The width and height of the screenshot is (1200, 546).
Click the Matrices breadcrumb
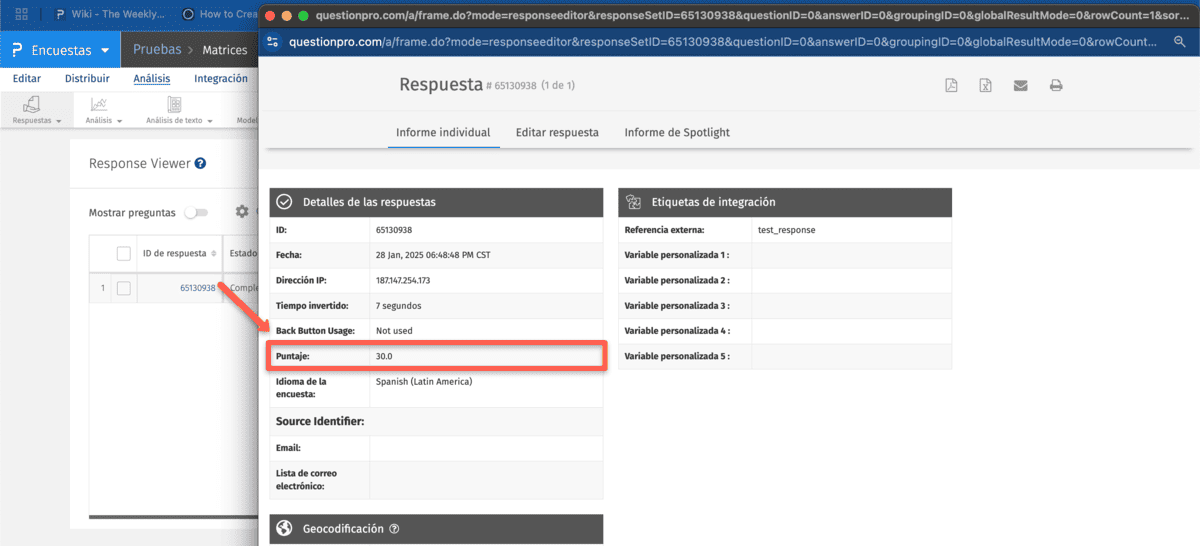pos(224,50)
